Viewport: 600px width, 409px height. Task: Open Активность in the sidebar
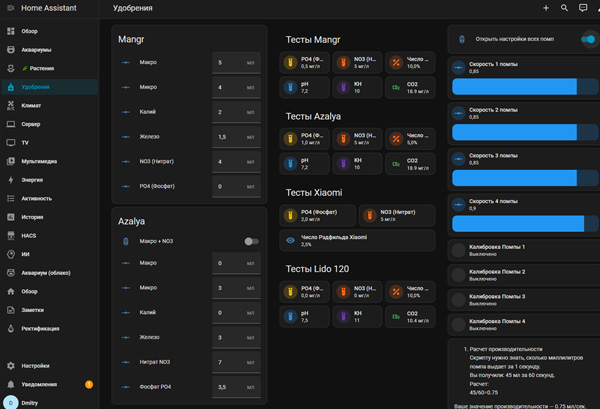pos(50,199)
